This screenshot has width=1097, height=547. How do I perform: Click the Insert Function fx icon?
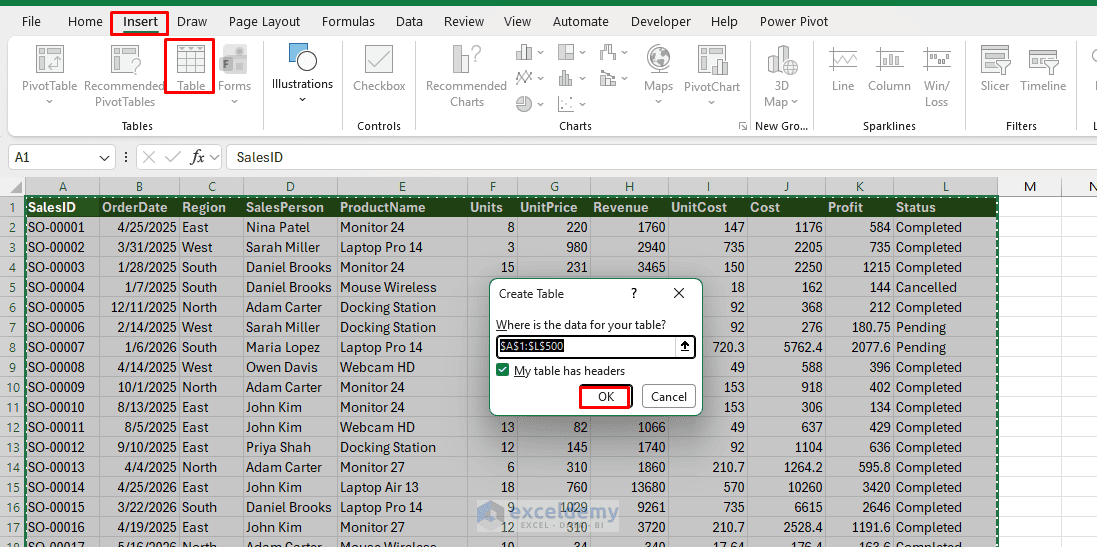(198, 157)
